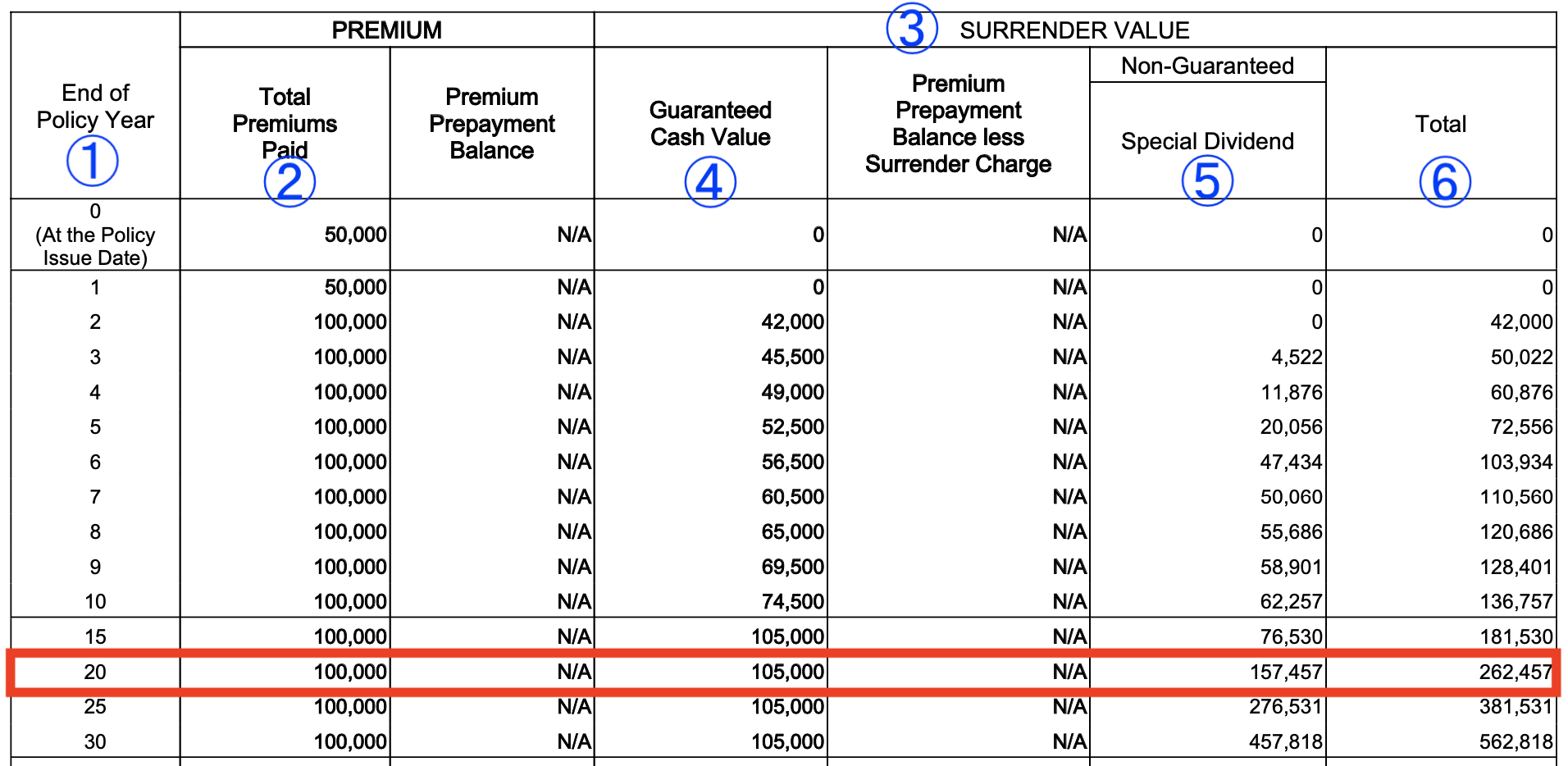Click the circled number 4 marker
This screenshot has width=1568, height=766.
(x=710, y=181)
